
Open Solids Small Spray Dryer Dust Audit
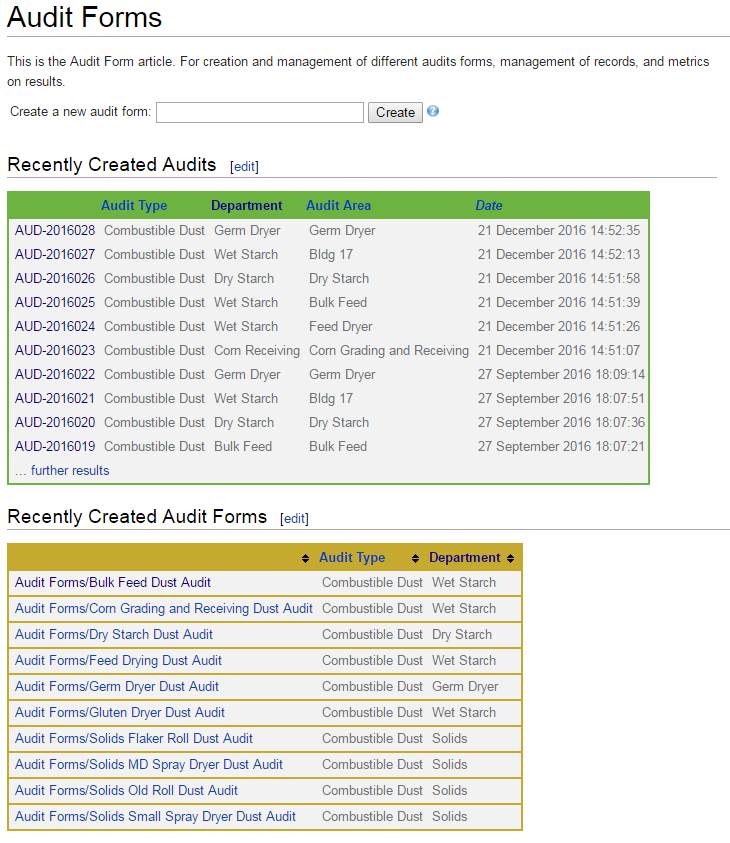click(x=155, y=817)
